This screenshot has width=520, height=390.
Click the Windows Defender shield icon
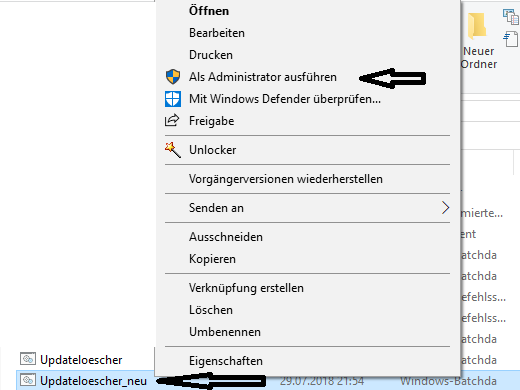[173, 99]
